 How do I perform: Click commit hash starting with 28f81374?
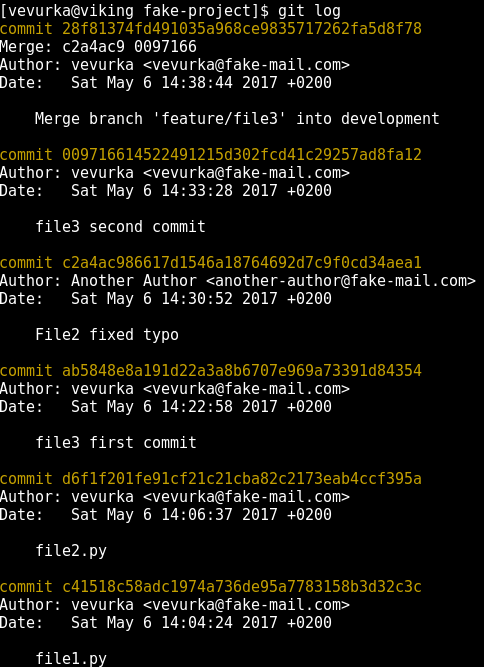pyautogui.click(x=242, y=29)
